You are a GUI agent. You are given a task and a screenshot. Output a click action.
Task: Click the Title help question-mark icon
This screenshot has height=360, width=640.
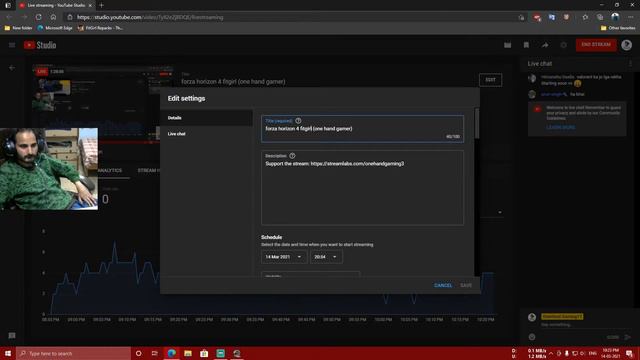298,121
